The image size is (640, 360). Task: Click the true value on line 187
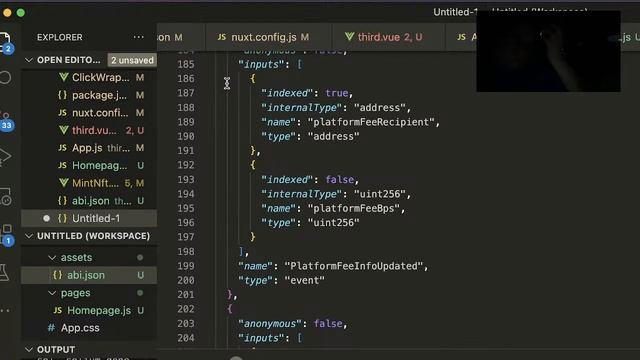[x=336, y=93]
